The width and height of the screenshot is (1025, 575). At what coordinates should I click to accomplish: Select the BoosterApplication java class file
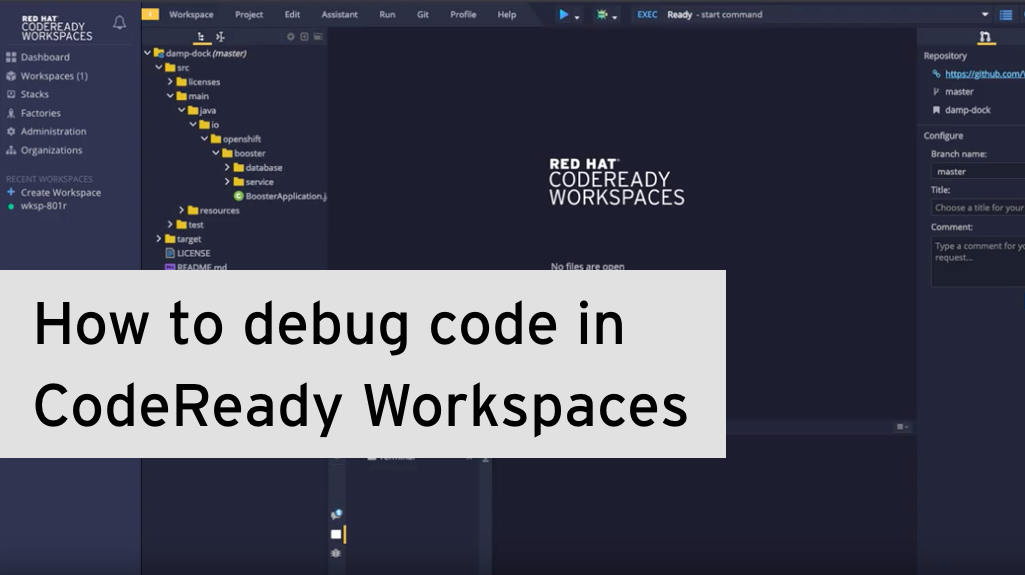285,196
